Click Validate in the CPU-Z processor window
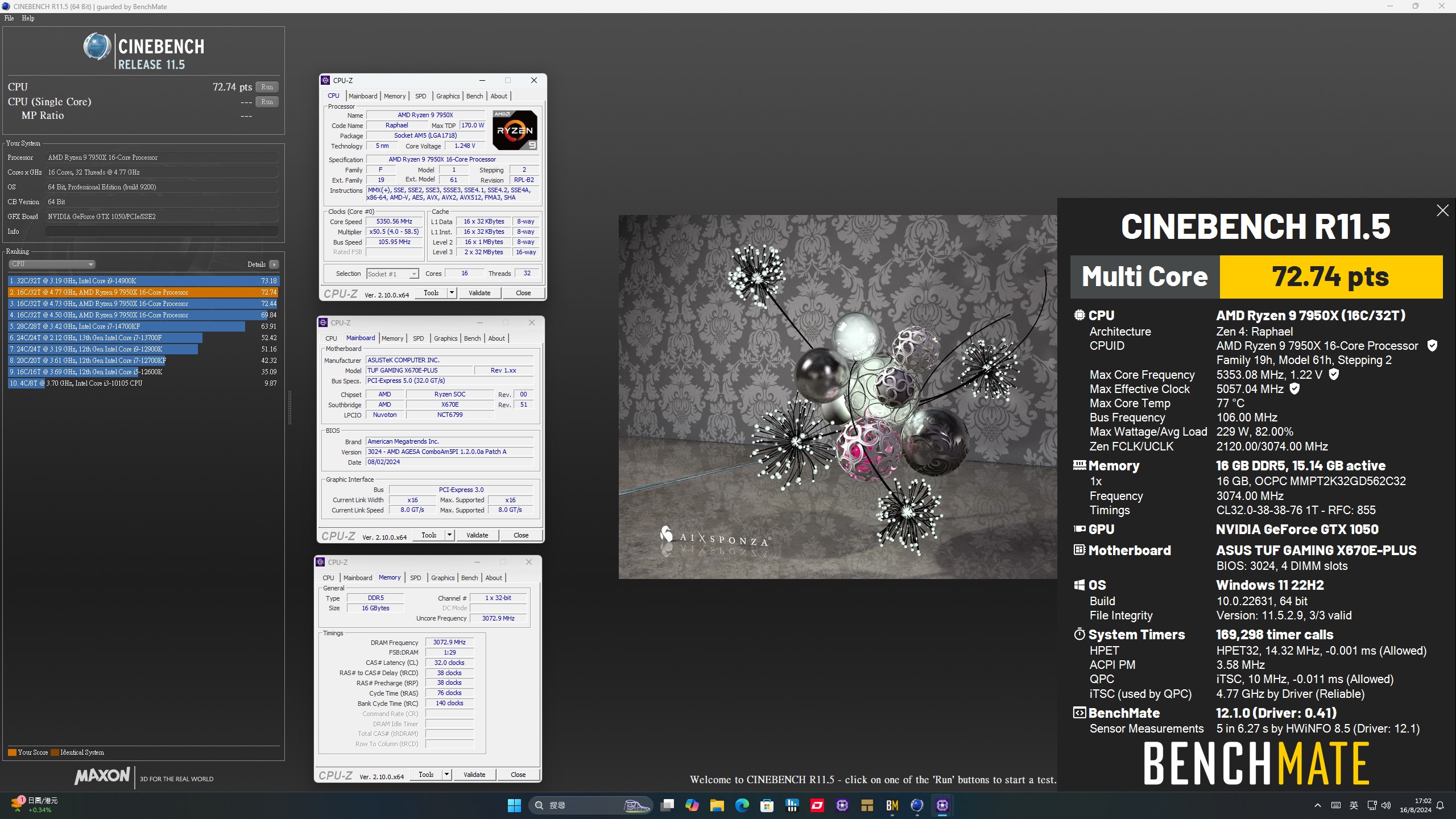The width and height of the screenshot is (1456, 819). pos(479,293)
